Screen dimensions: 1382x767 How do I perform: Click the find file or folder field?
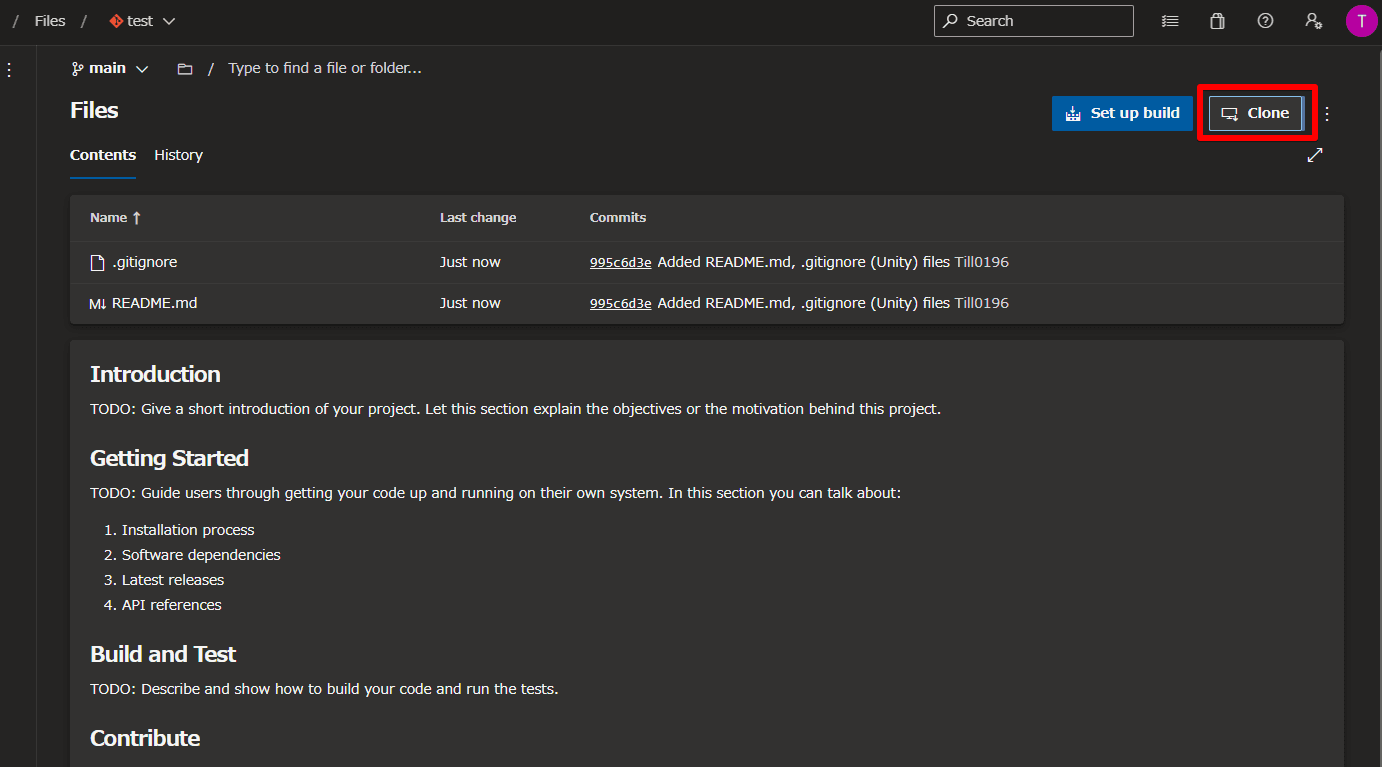[x=325, y=69]
